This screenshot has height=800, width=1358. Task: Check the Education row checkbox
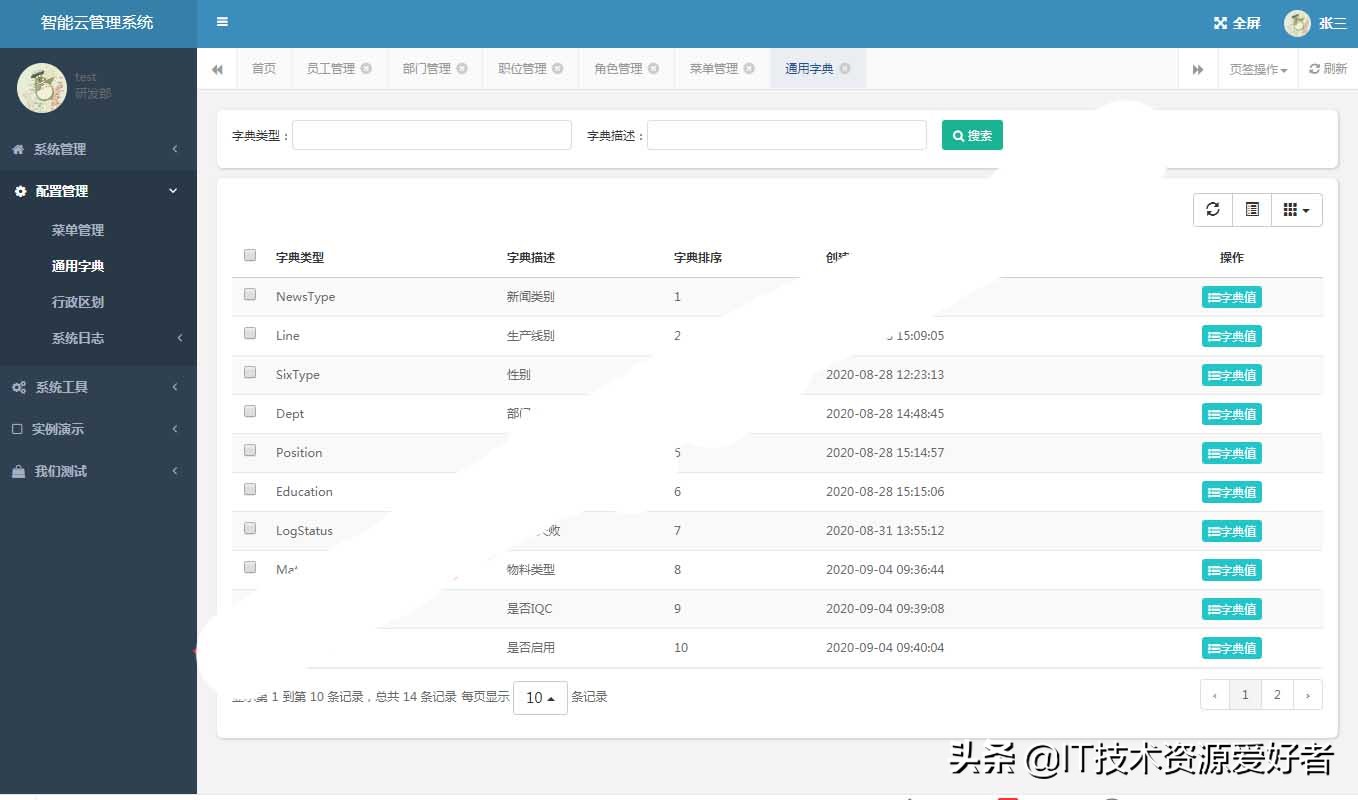pyautogui.click(x=250, y=489)
